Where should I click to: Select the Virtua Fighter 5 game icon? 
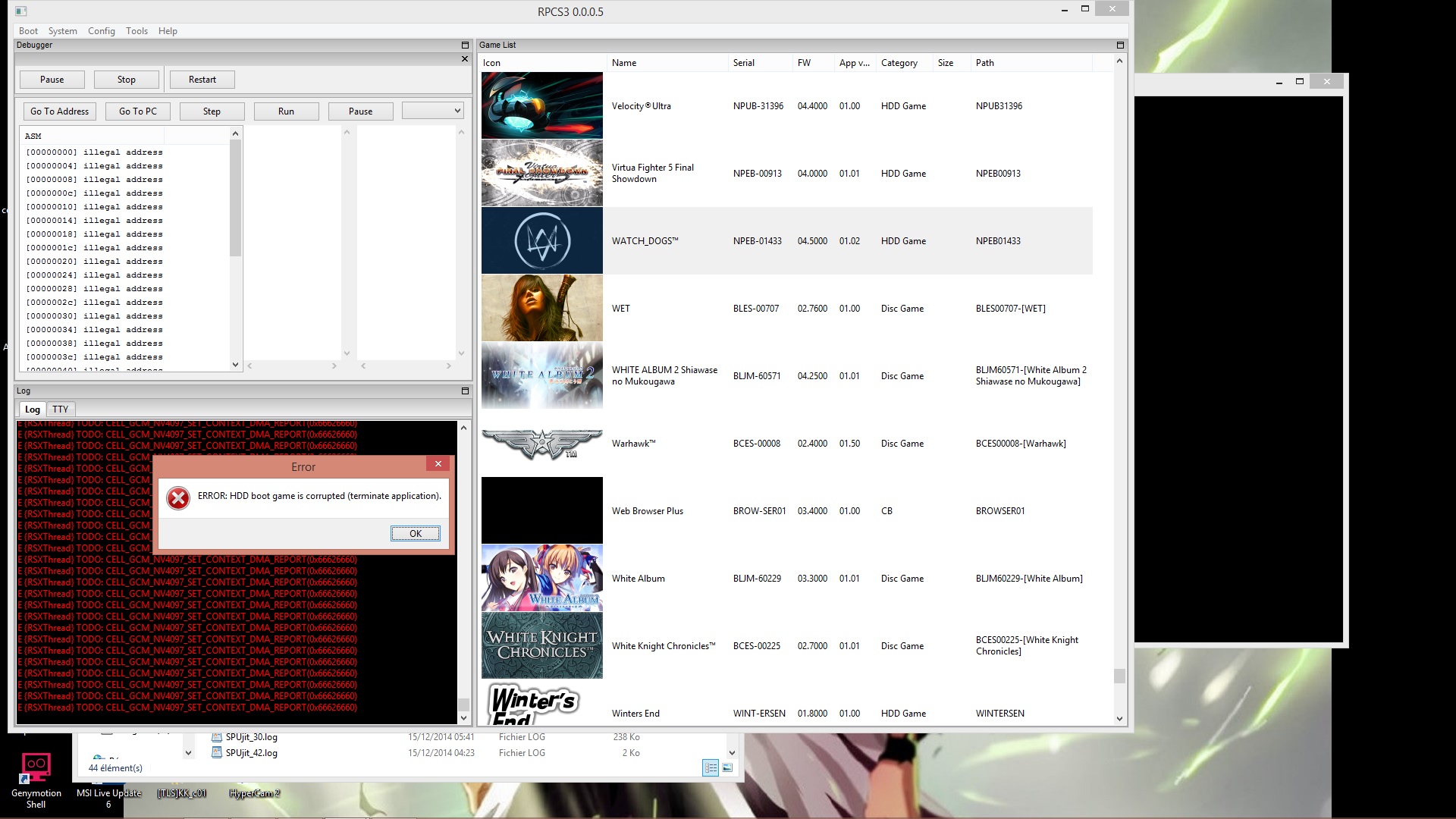542,173
